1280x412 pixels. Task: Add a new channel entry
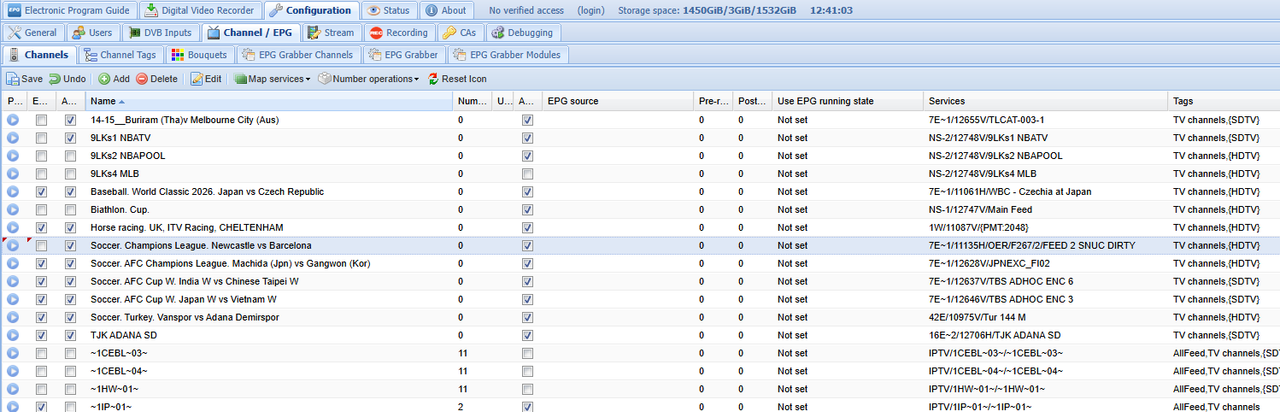point(114,79)
